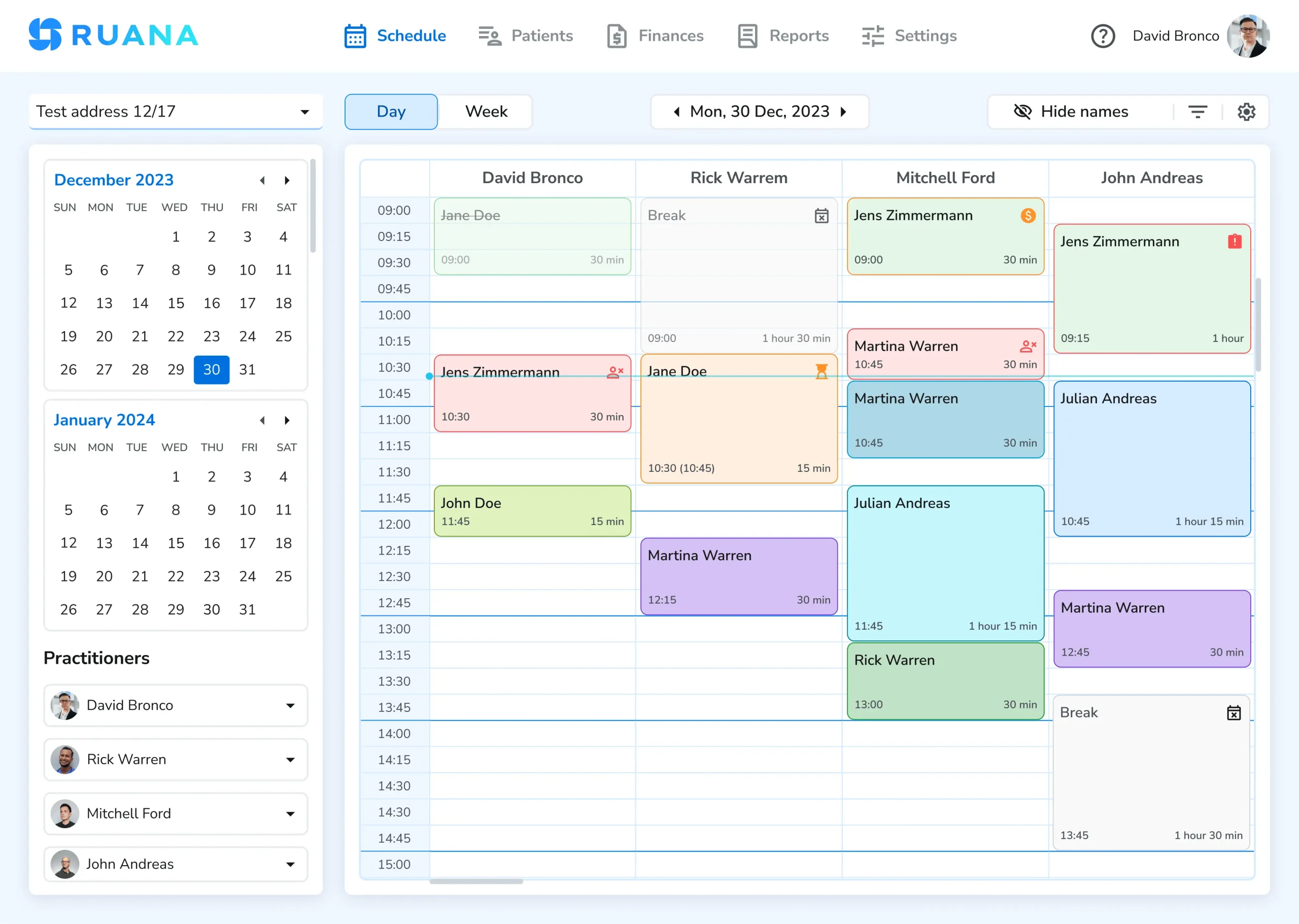The image size is (1299, 924).
Task: Click the payment dollar icon on Jens Zimmermann 09:00
Action: 1028,216
